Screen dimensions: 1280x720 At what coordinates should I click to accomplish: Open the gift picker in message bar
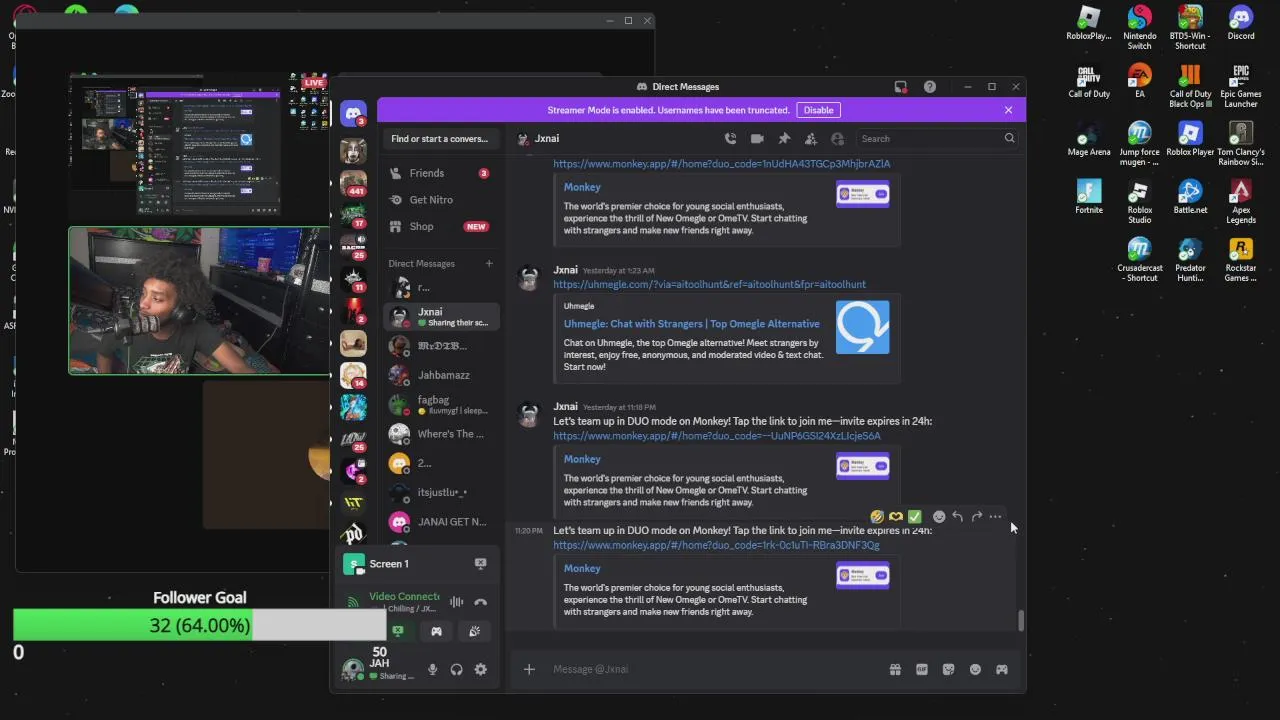coord(895,669)
